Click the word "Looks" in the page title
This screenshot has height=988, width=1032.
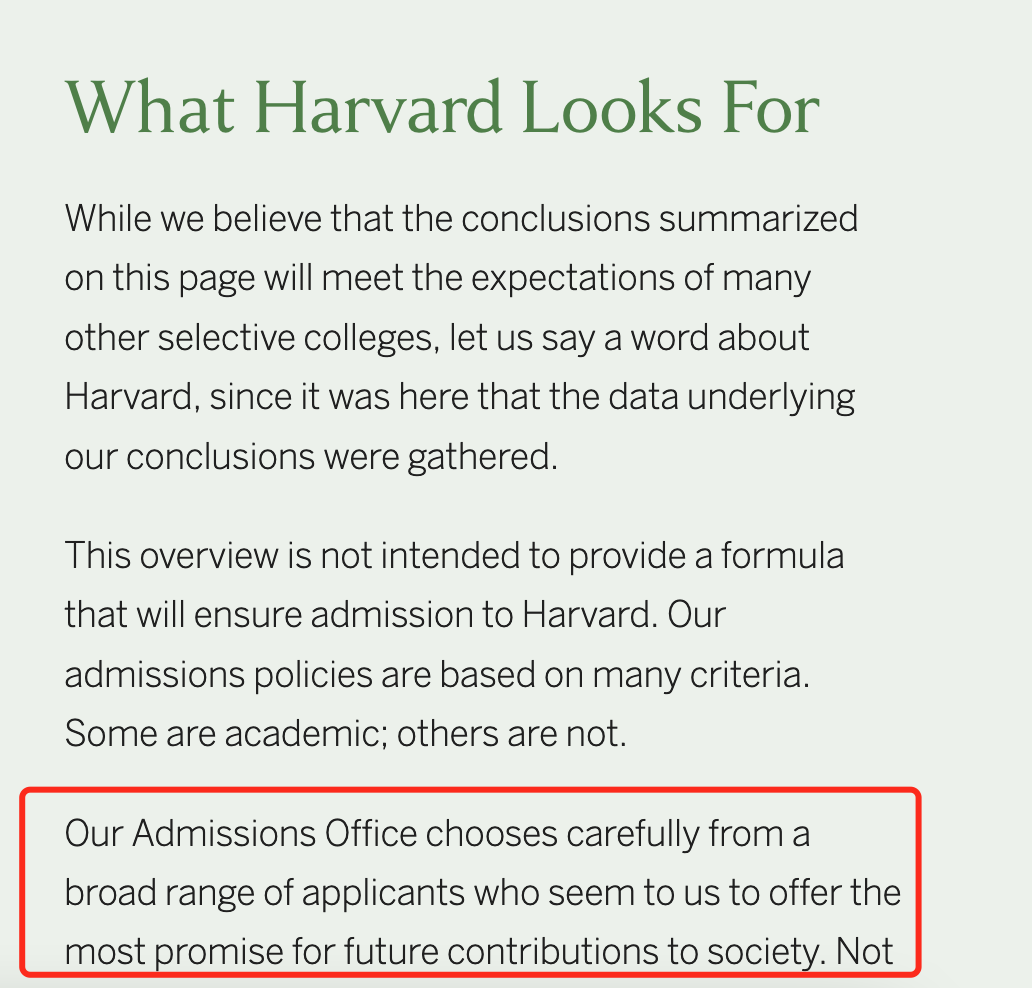click(612, 108)
